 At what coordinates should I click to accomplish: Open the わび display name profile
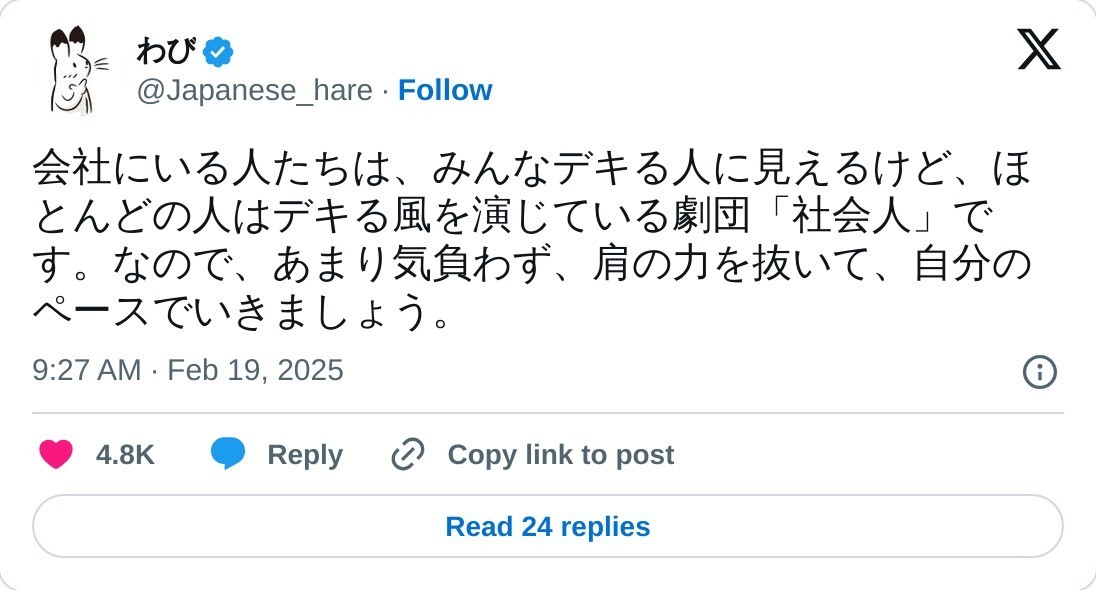tap(165, 51)
